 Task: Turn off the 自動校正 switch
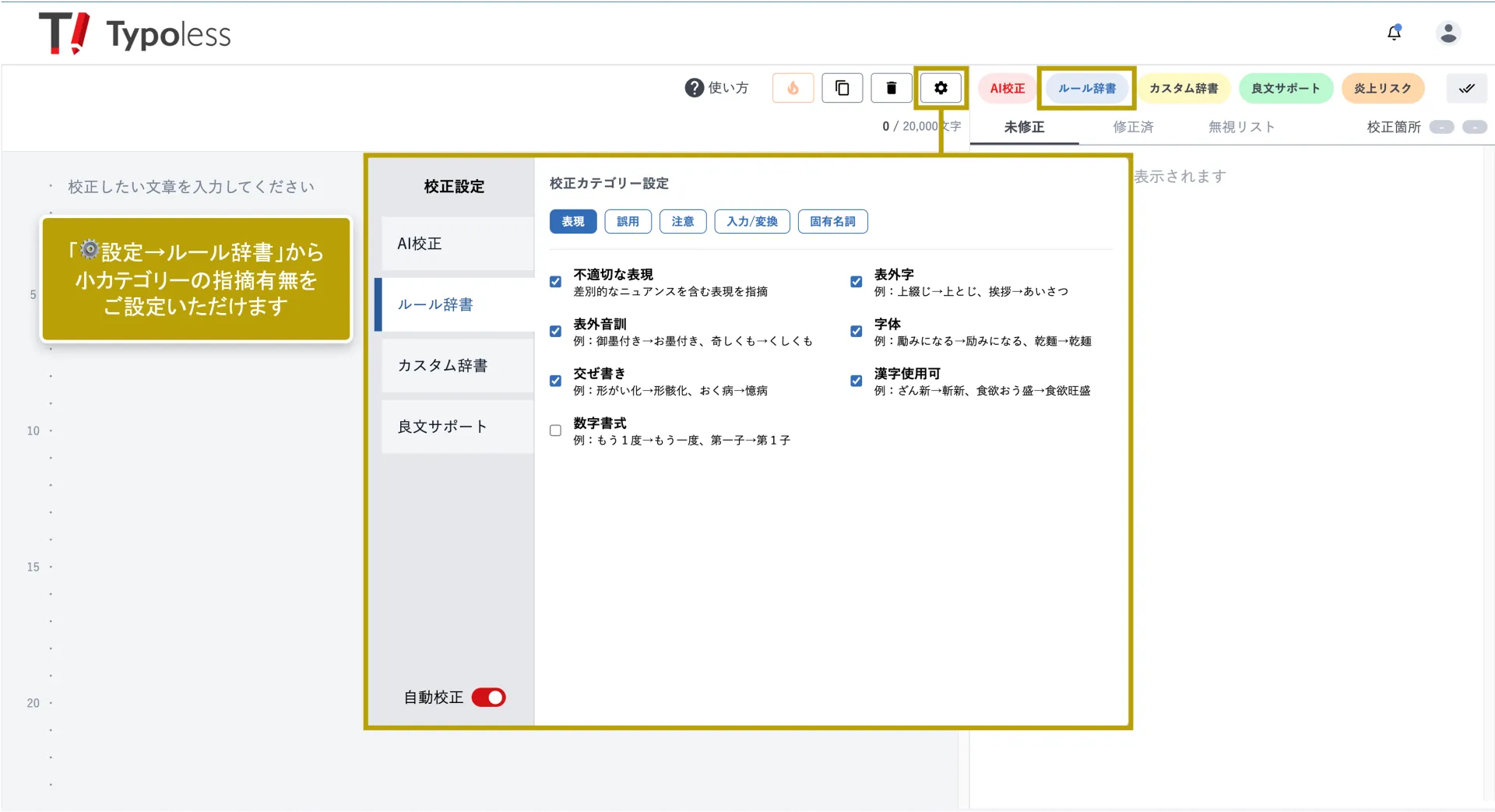(489, 698)
